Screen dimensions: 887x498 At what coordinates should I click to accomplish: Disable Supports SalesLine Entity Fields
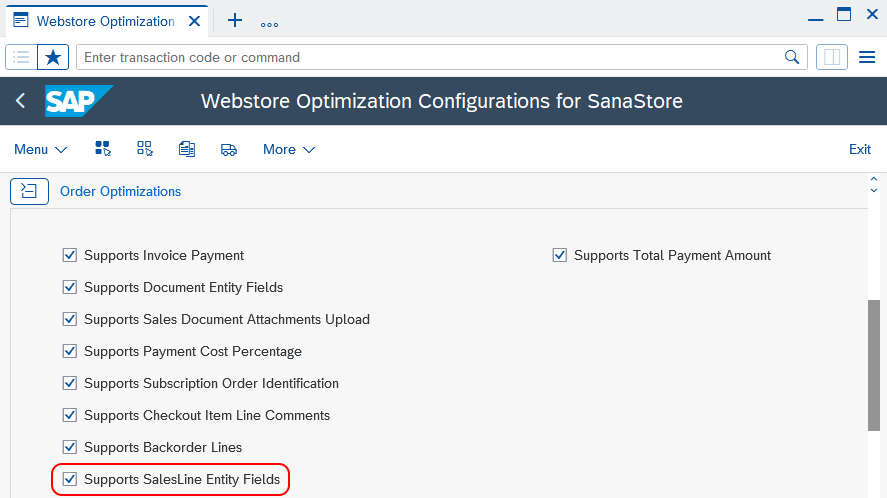point(70,479)
